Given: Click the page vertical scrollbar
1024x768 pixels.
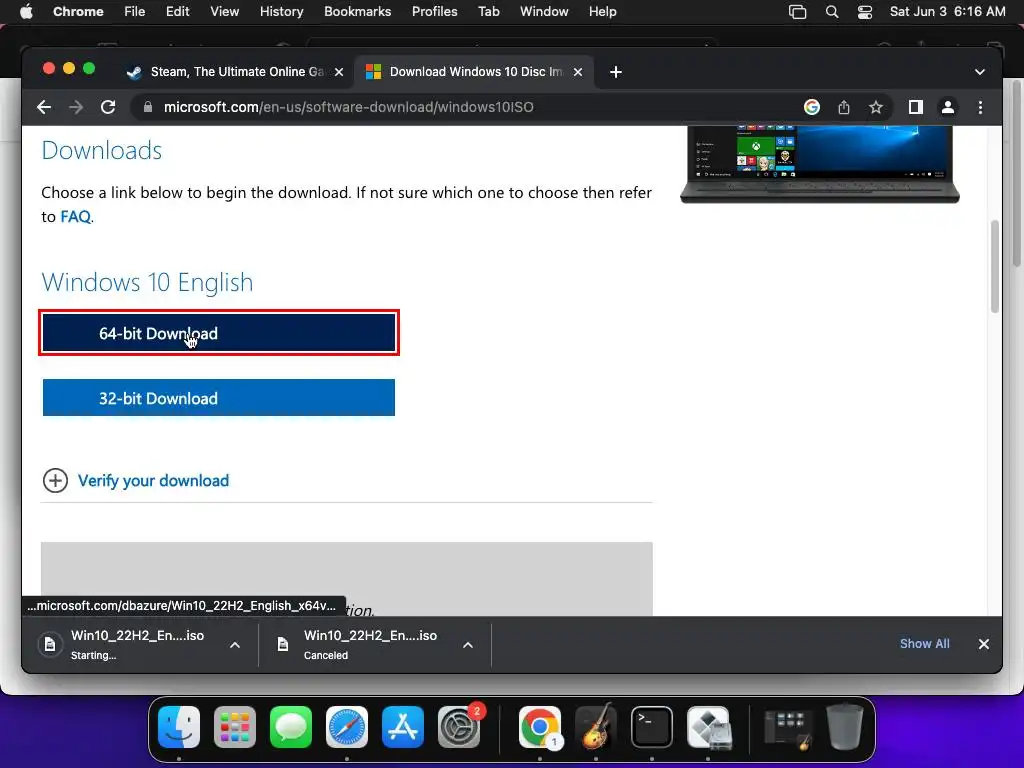Looking at the screenshot, I should [995, 267].
